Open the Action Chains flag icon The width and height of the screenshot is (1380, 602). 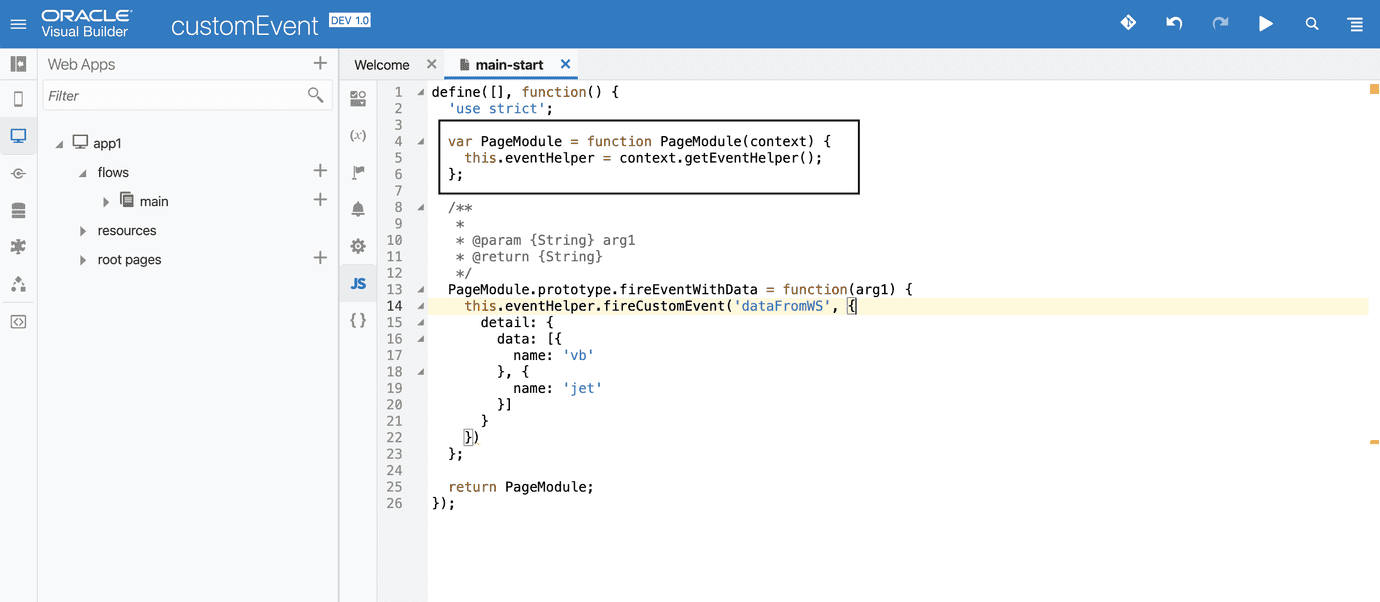pos(358,172)
